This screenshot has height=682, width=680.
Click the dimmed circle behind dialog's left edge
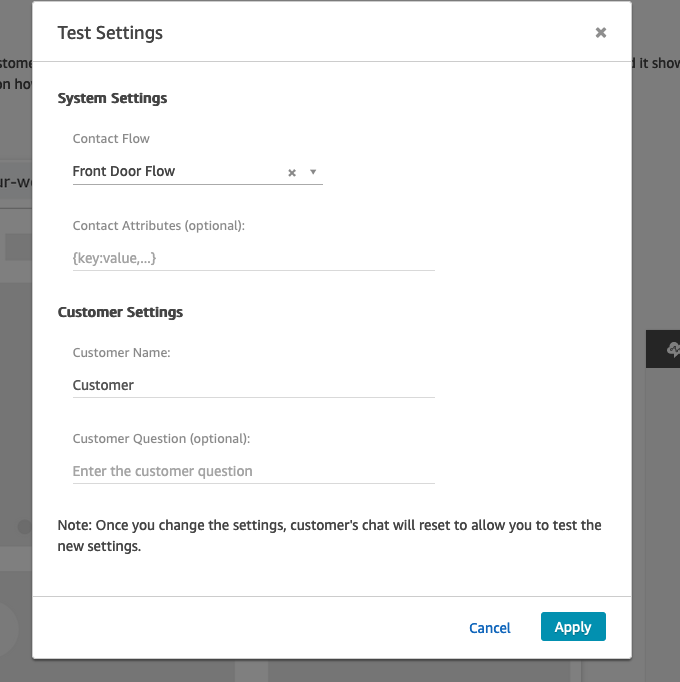25,526
